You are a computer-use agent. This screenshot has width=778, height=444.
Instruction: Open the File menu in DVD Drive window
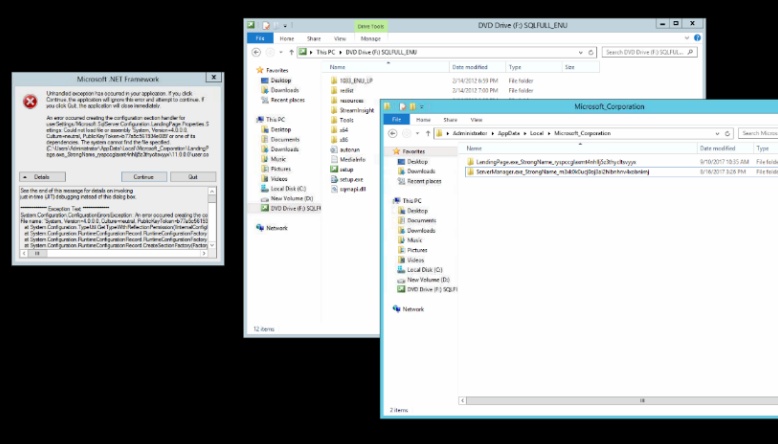coord(260,38)
